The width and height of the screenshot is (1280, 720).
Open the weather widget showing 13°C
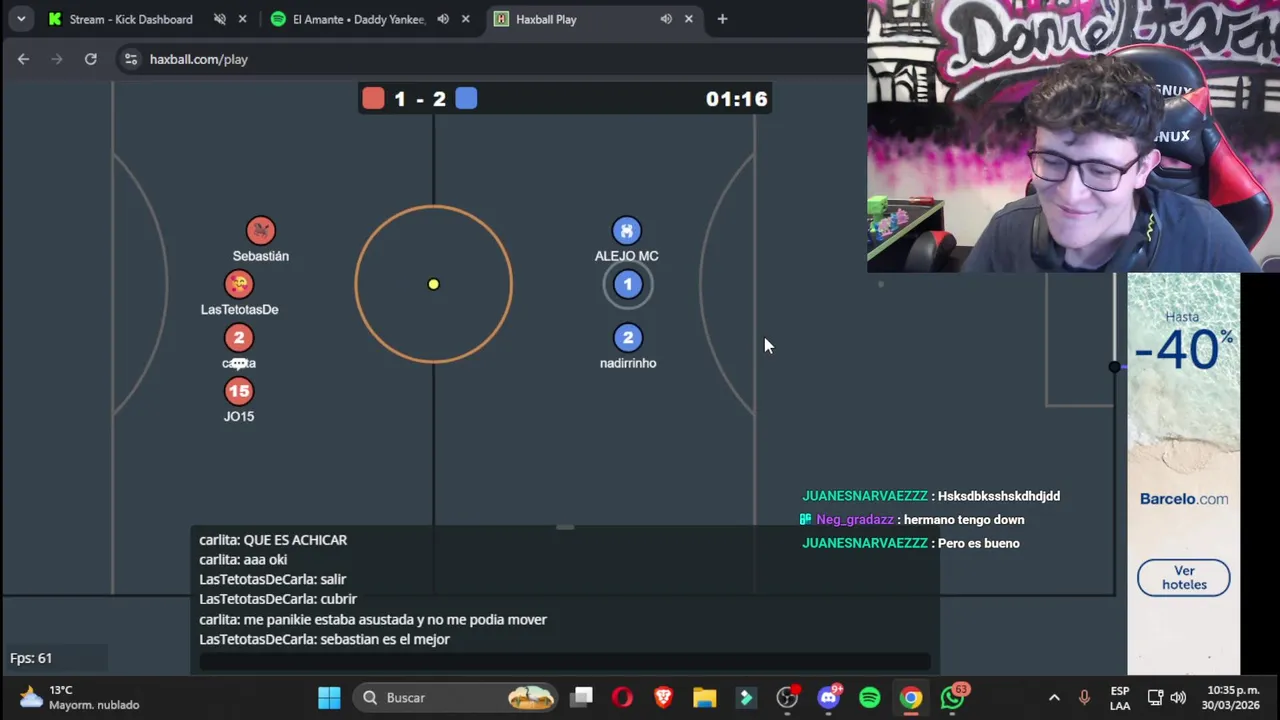coord(80,697)
